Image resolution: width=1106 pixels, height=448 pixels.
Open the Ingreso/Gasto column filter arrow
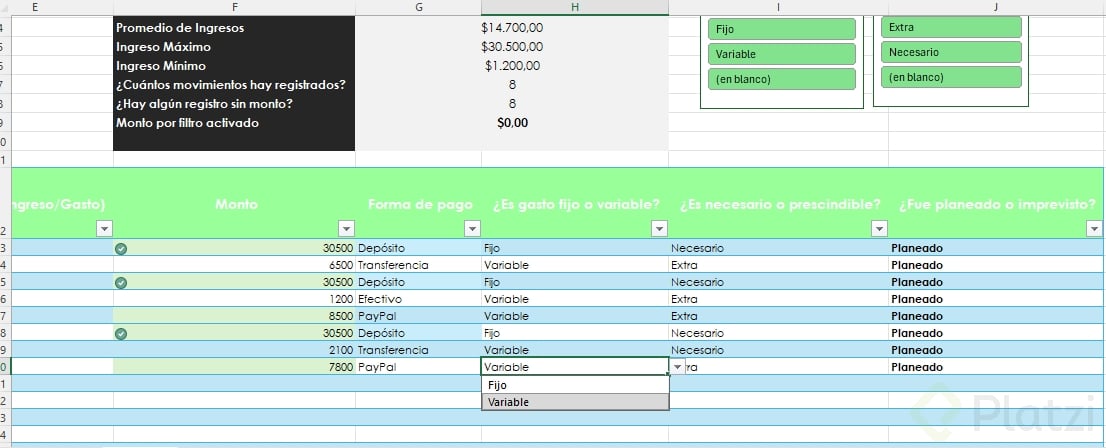click(104, 229)
